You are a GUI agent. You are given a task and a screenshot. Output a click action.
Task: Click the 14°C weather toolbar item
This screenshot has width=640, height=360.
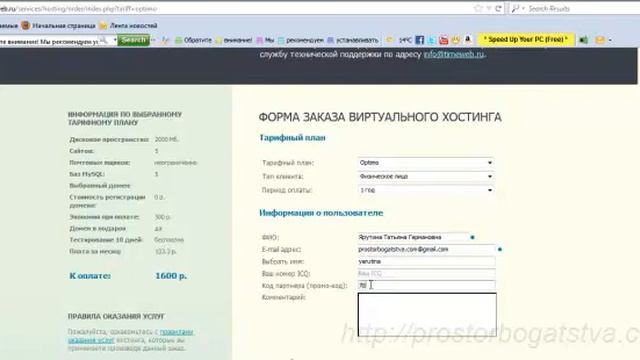(x=400, y=40)
